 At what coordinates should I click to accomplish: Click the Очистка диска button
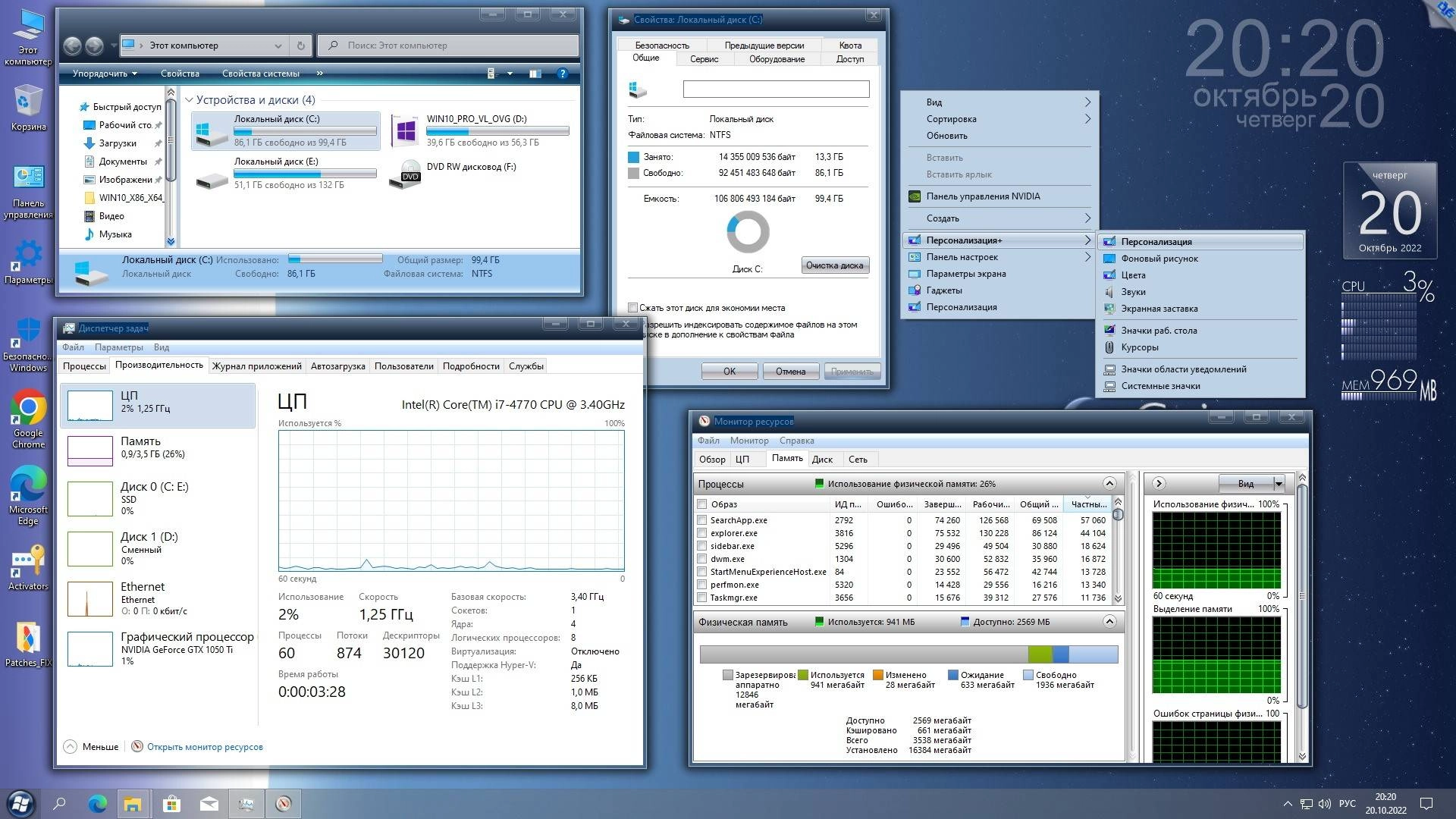point(835,265)
